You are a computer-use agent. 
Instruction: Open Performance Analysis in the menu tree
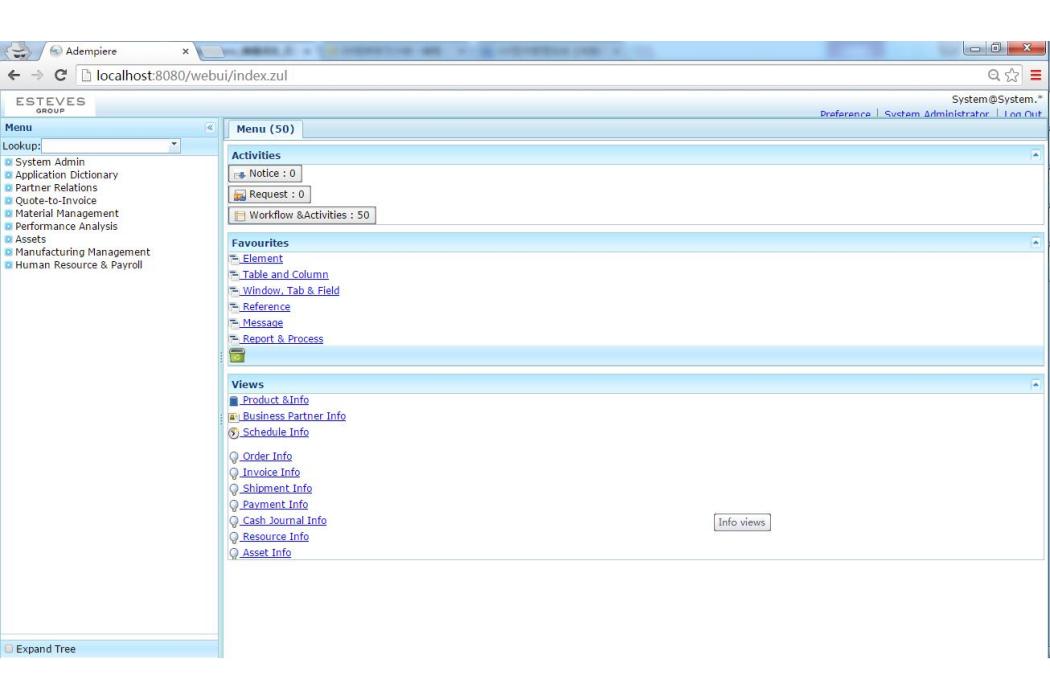[66, 226]
